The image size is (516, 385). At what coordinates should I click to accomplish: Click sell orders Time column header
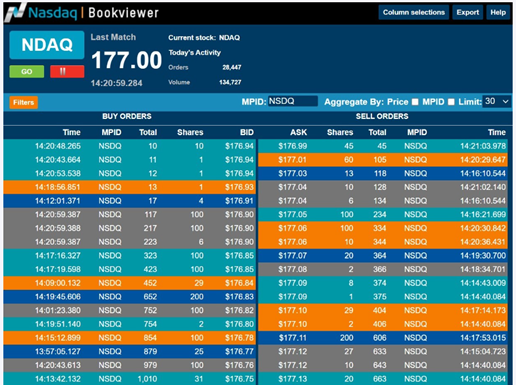click(x=497, y=132)
